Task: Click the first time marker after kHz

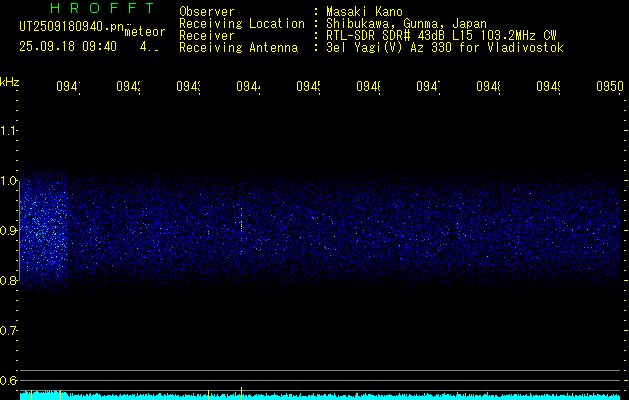Action: (67, 87)
